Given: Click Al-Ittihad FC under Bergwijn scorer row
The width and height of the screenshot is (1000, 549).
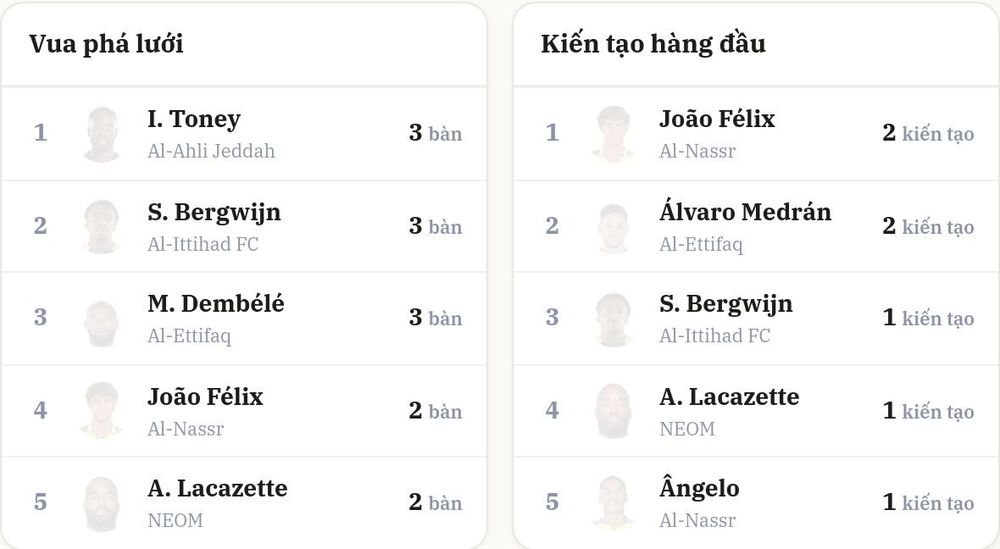Looking at the screenshot, I should (203, 244).
